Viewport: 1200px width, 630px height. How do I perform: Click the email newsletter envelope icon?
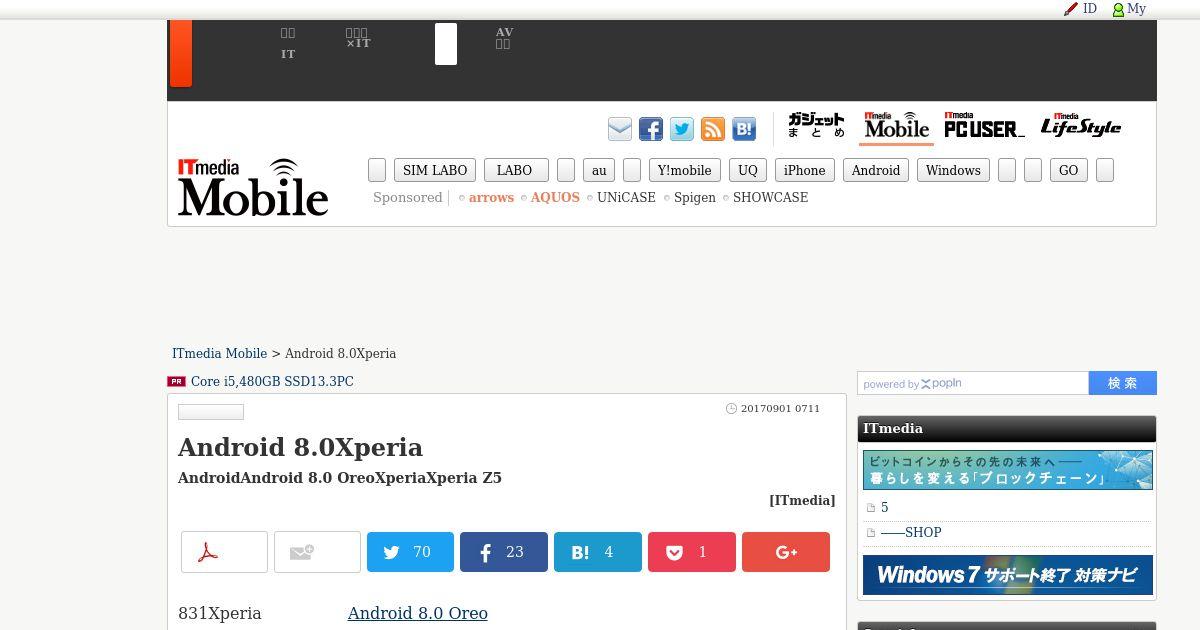pyautogui.click(x=620, y=129)
